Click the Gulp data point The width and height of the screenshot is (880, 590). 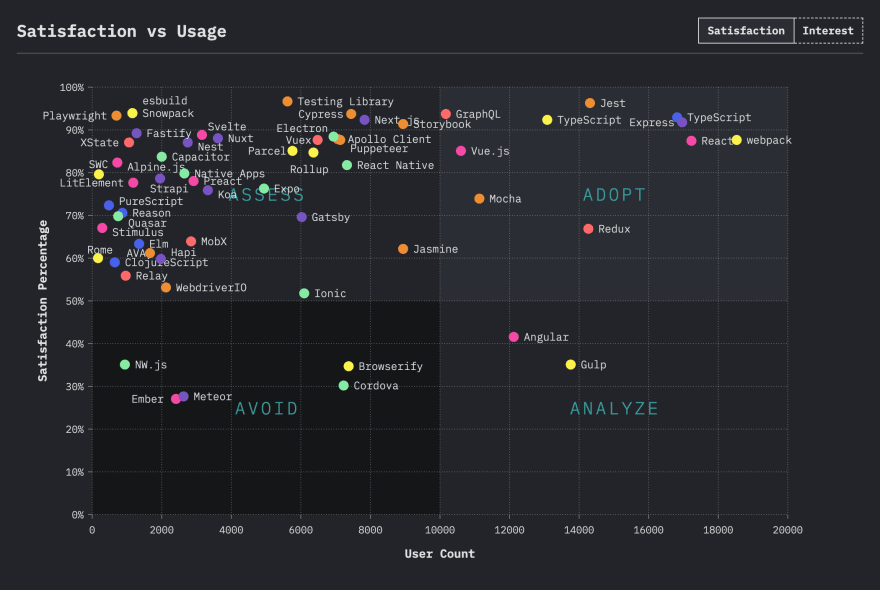pos(571,365)
